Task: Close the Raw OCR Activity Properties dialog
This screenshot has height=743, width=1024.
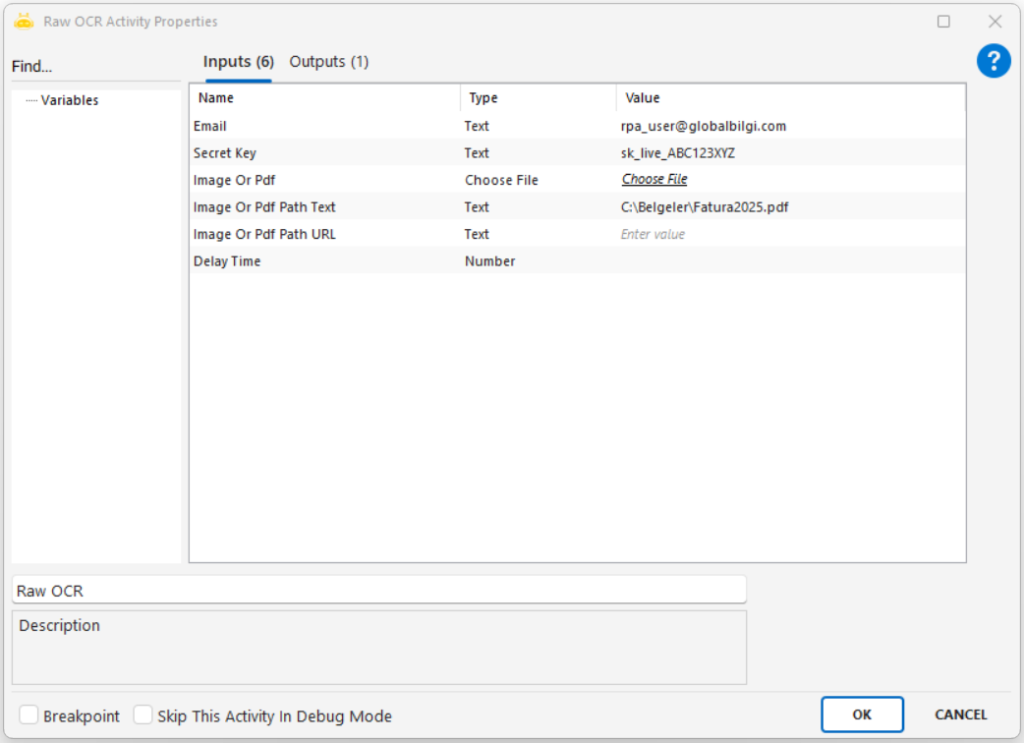Action: tap(995, 21)
